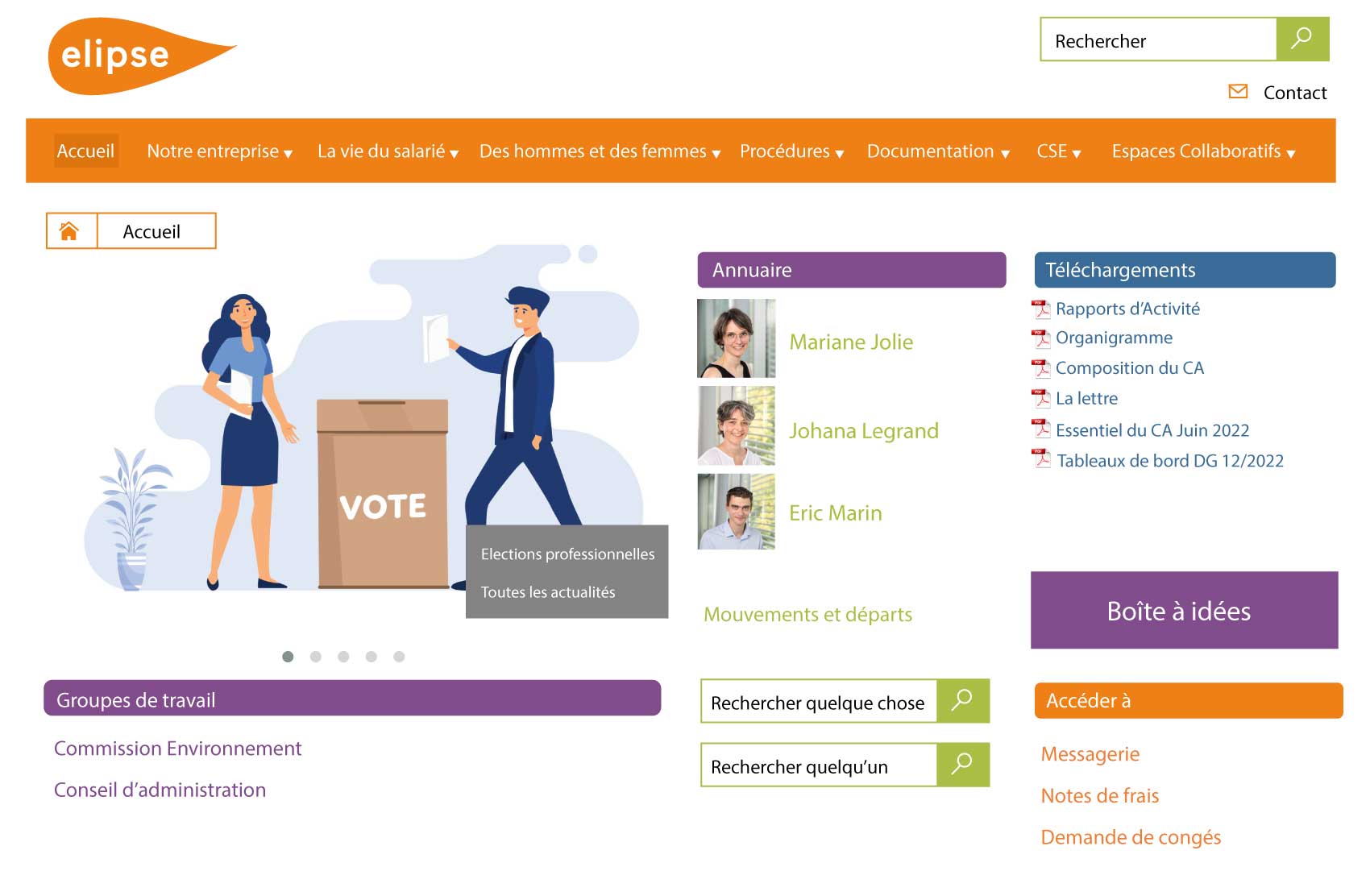Click Mariane Jolie's photo thumbnail
This screenshot has width=1370, height=896.
pyautogui.click(x=735, y=338)
